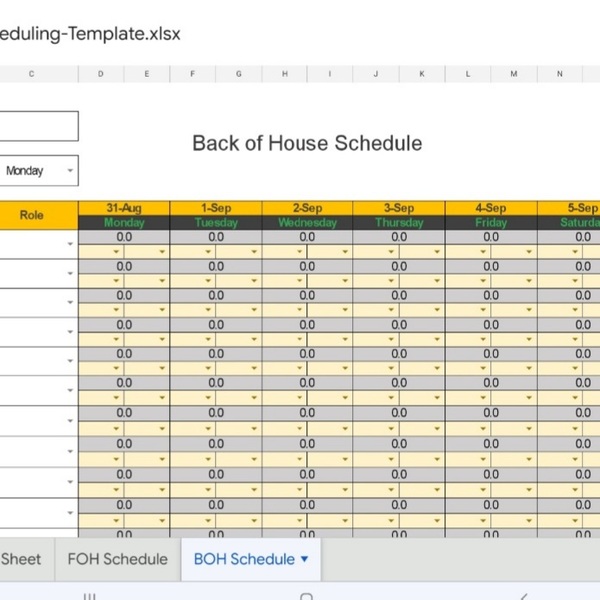Open first-row column H shift dropdown under Wednesday
Screen dimensions: 600x600
pos(300,252)
